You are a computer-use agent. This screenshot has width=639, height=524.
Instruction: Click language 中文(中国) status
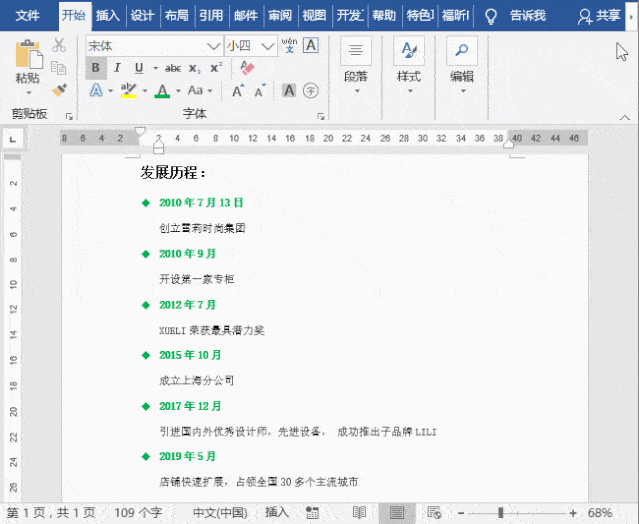click(220, 513)
